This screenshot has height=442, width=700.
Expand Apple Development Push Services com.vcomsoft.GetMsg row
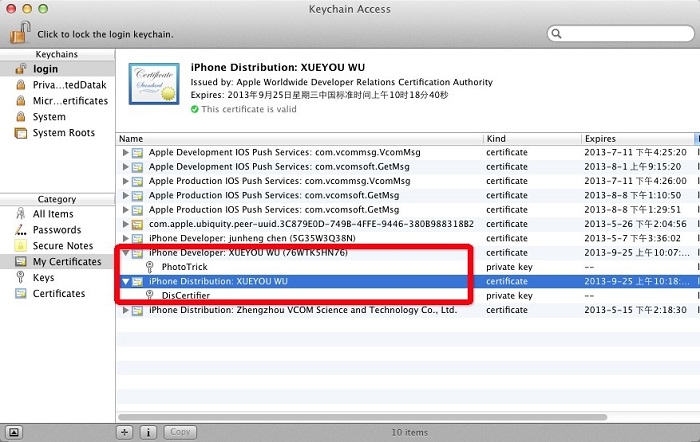125,167
